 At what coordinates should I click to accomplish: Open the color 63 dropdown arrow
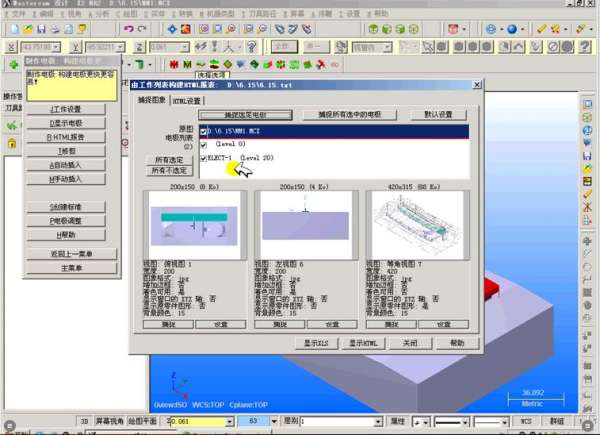[274, 422]
